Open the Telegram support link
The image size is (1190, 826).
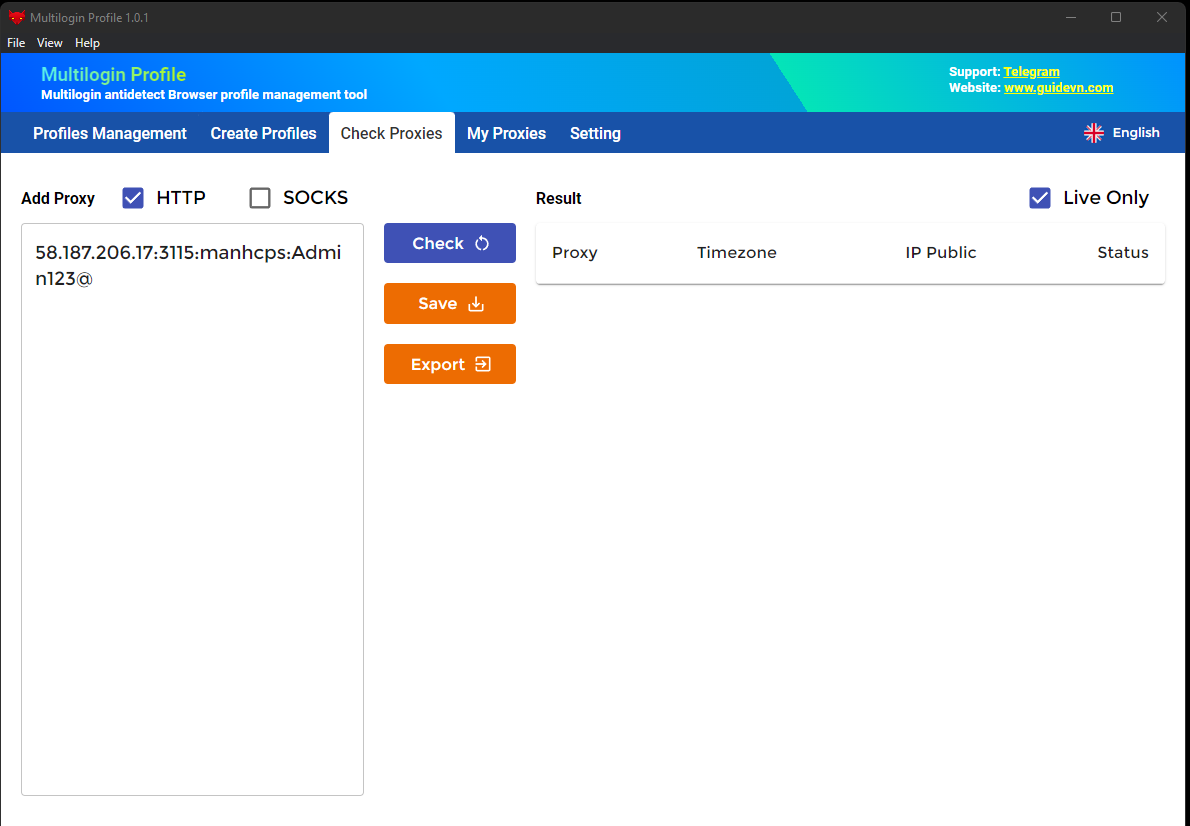1031,71
